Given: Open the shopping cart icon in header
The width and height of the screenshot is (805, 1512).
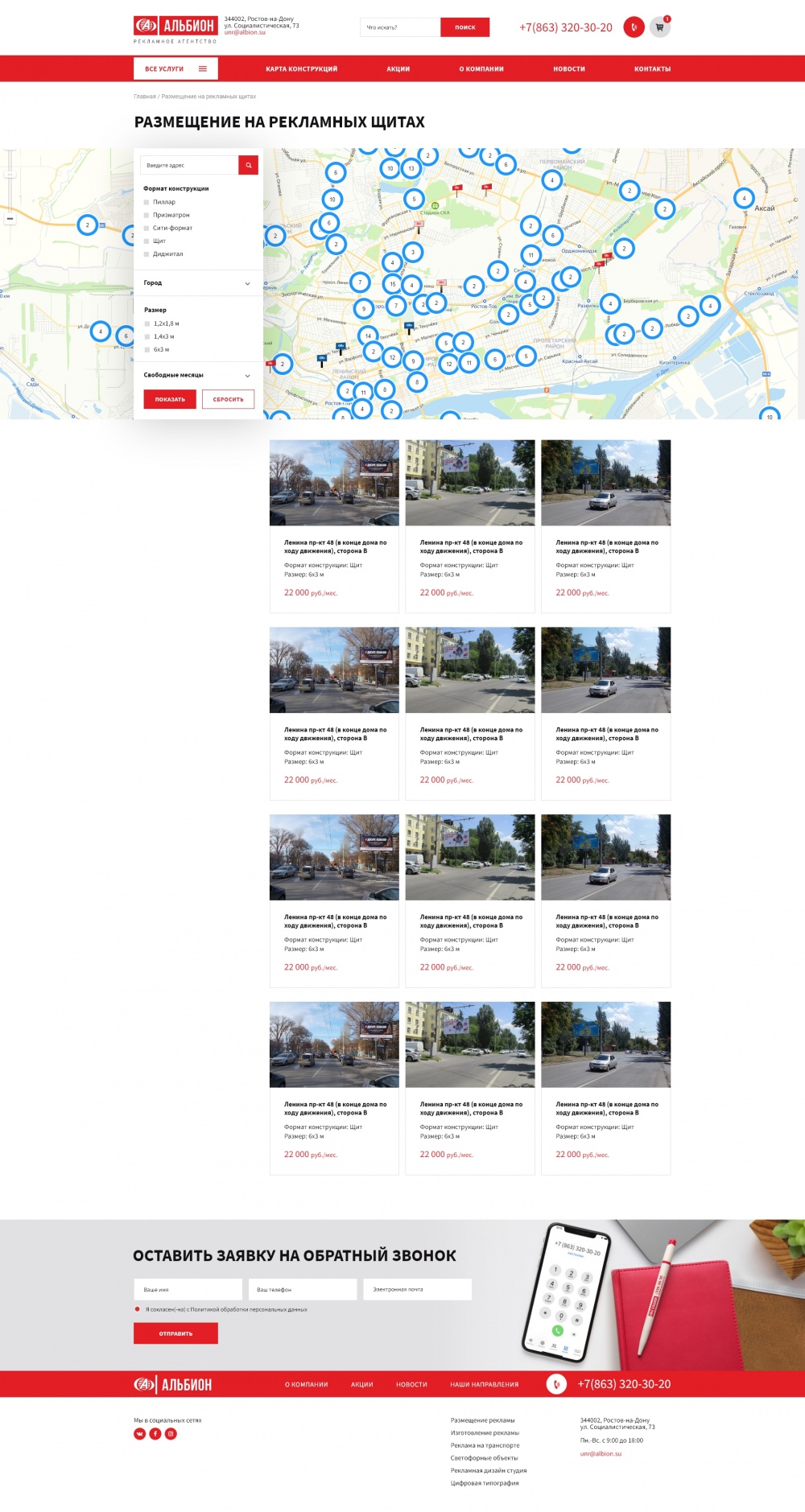Looking at the screenshot, I should 659,27.
